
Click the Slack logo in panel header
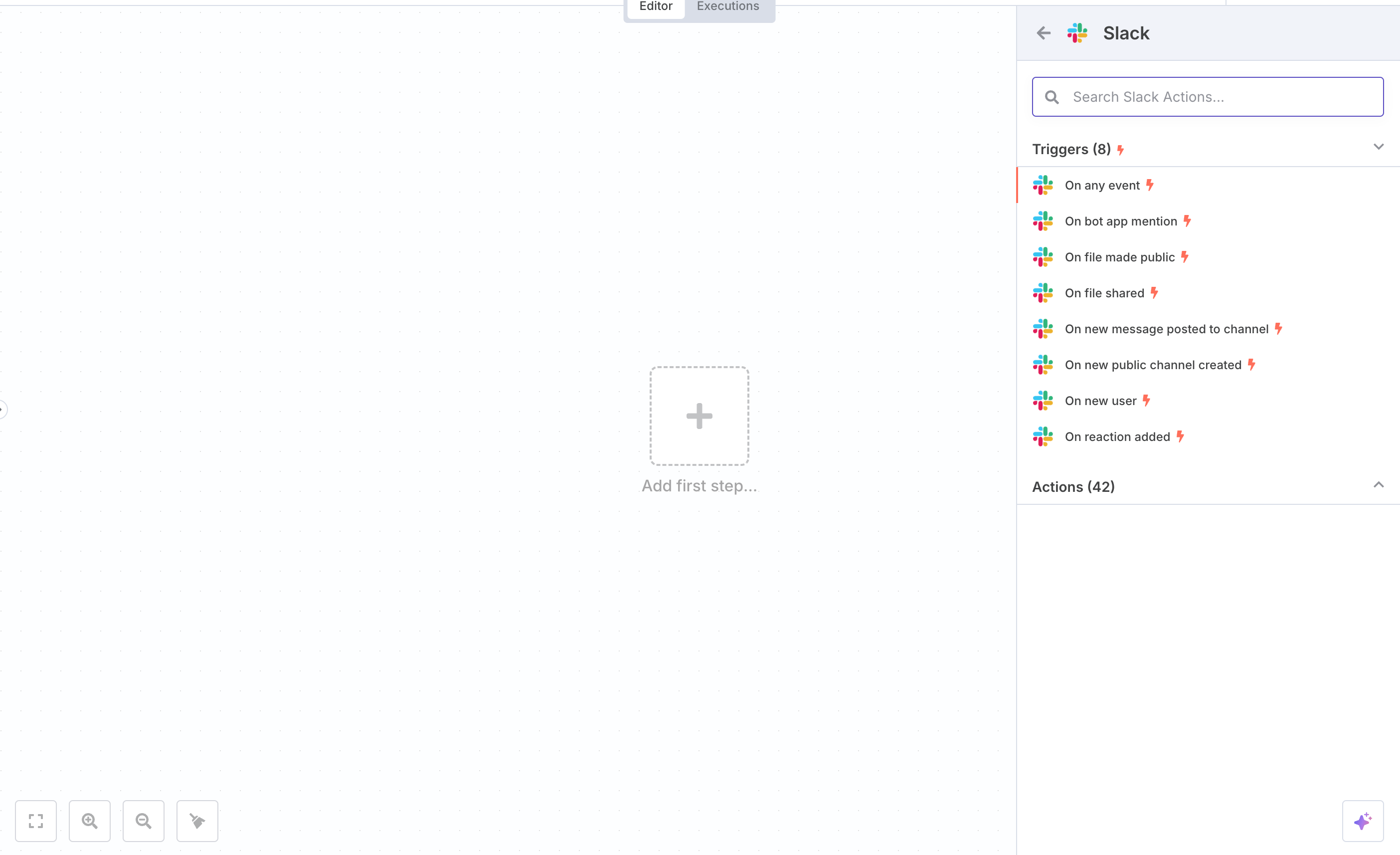point(1077,33)
